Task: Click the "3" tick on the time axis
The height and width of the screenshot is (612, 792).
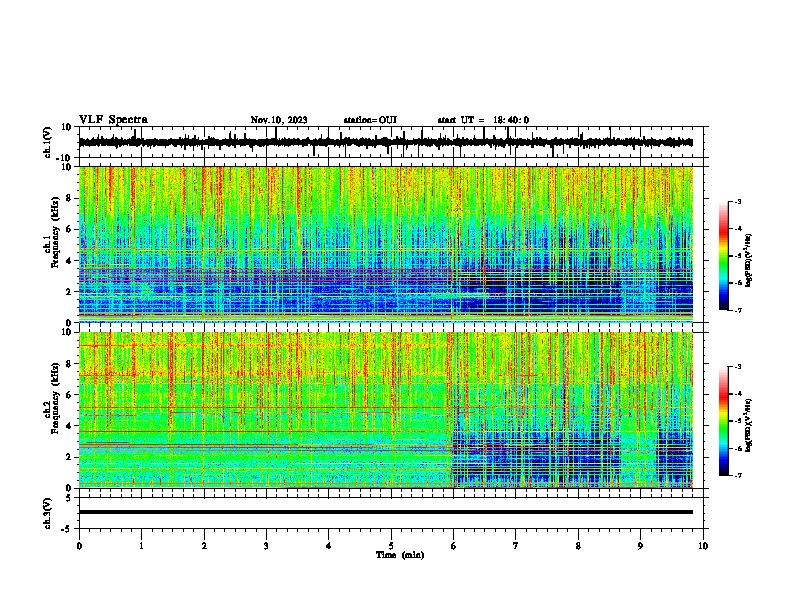Action: pyautogui.click(x=266, y=546)
